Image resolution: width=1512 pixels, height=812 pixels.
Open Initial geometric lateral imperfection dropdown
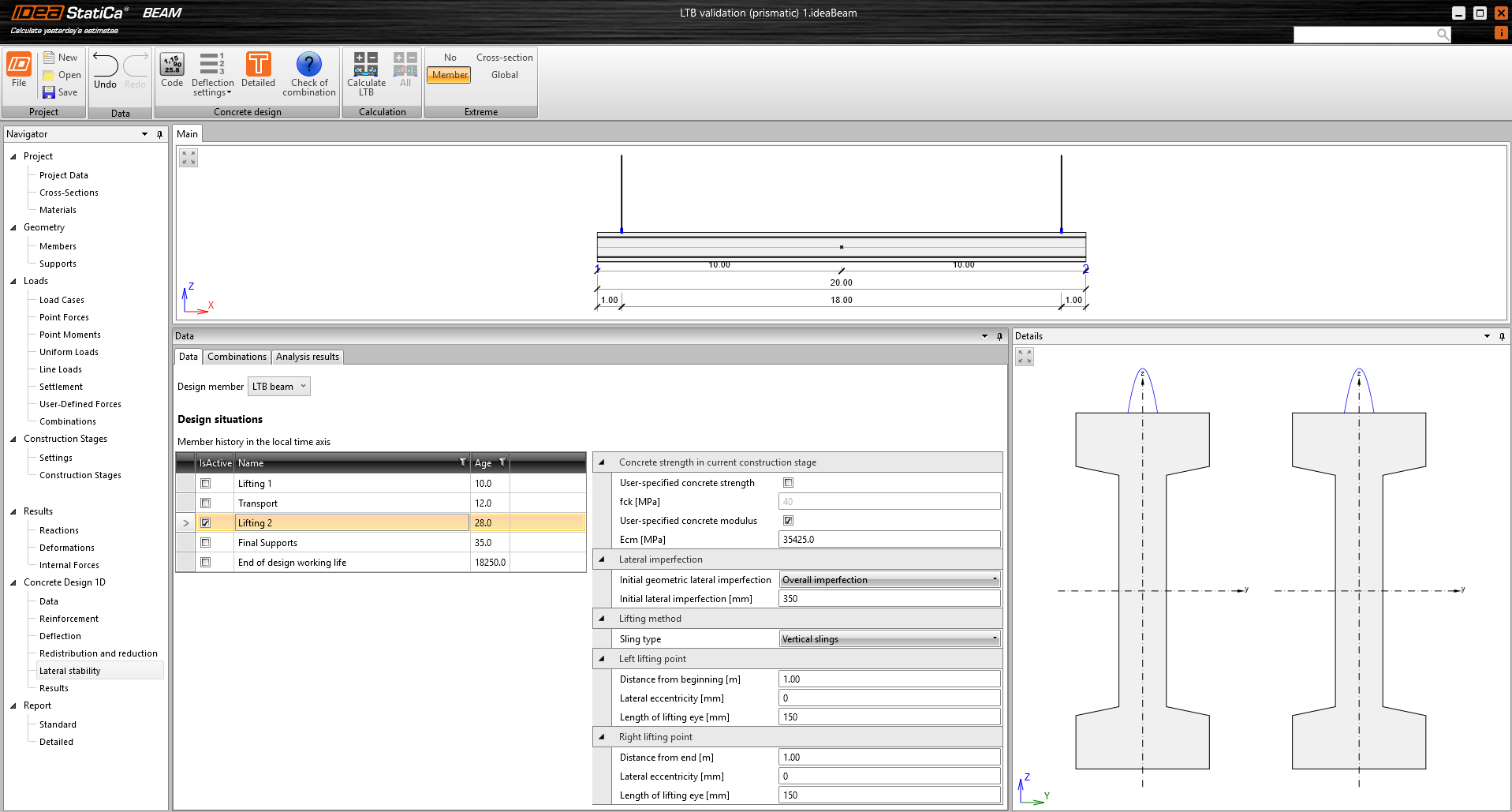pyautogui.click(x=889, y=580)
